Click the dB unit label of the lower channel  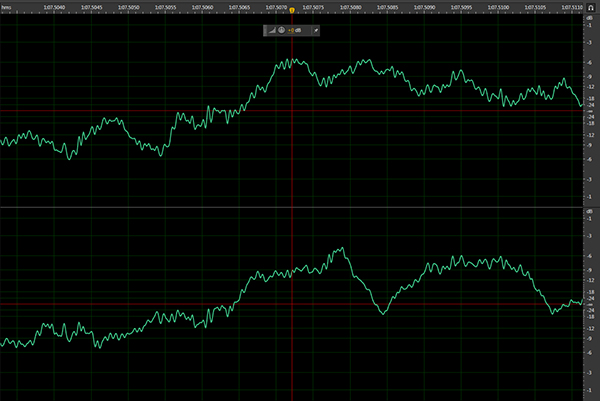pyautogui.click(x=591, y=211)
